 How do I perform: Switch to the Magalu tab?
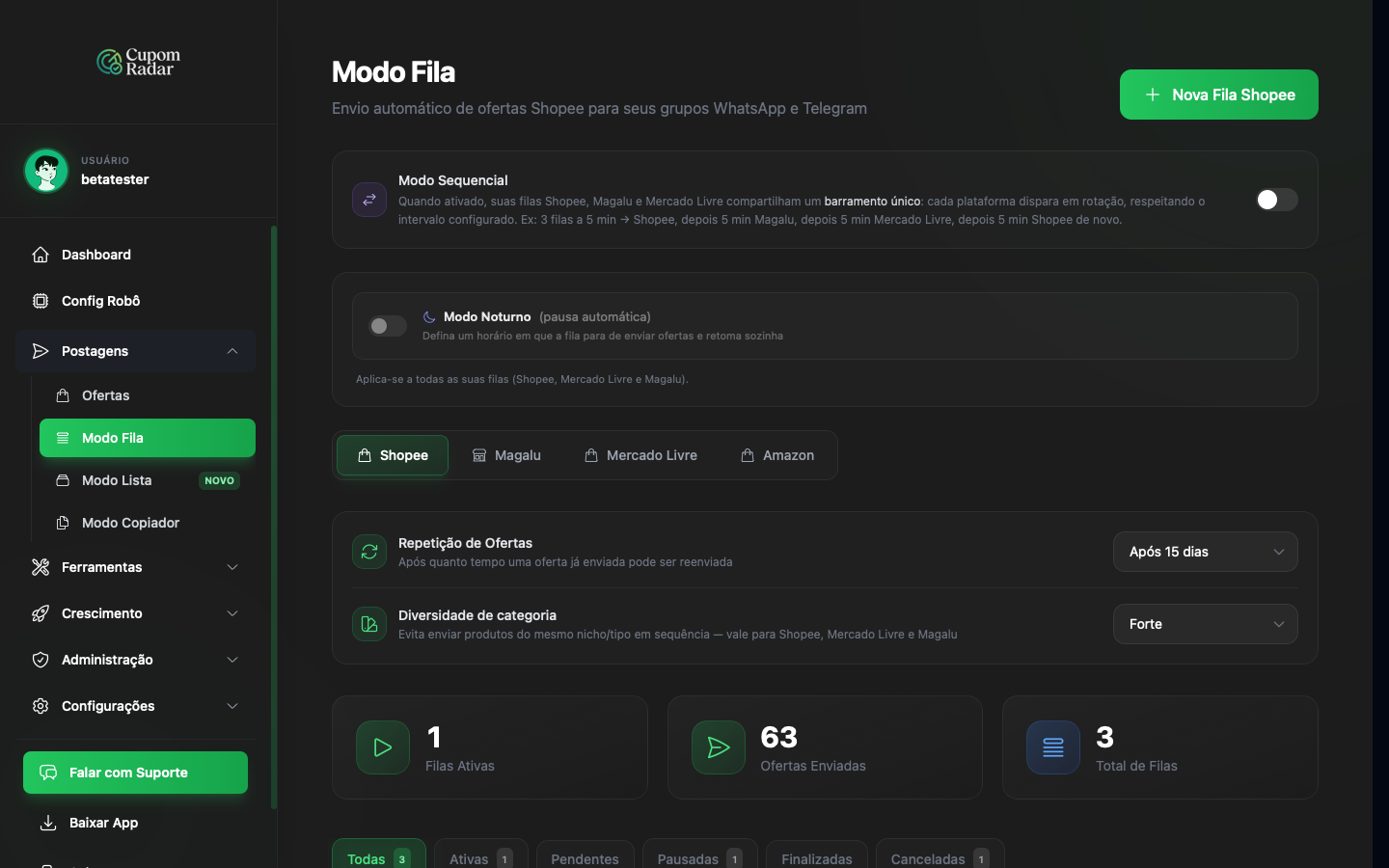pyautogui.click(x=506, y=455)
